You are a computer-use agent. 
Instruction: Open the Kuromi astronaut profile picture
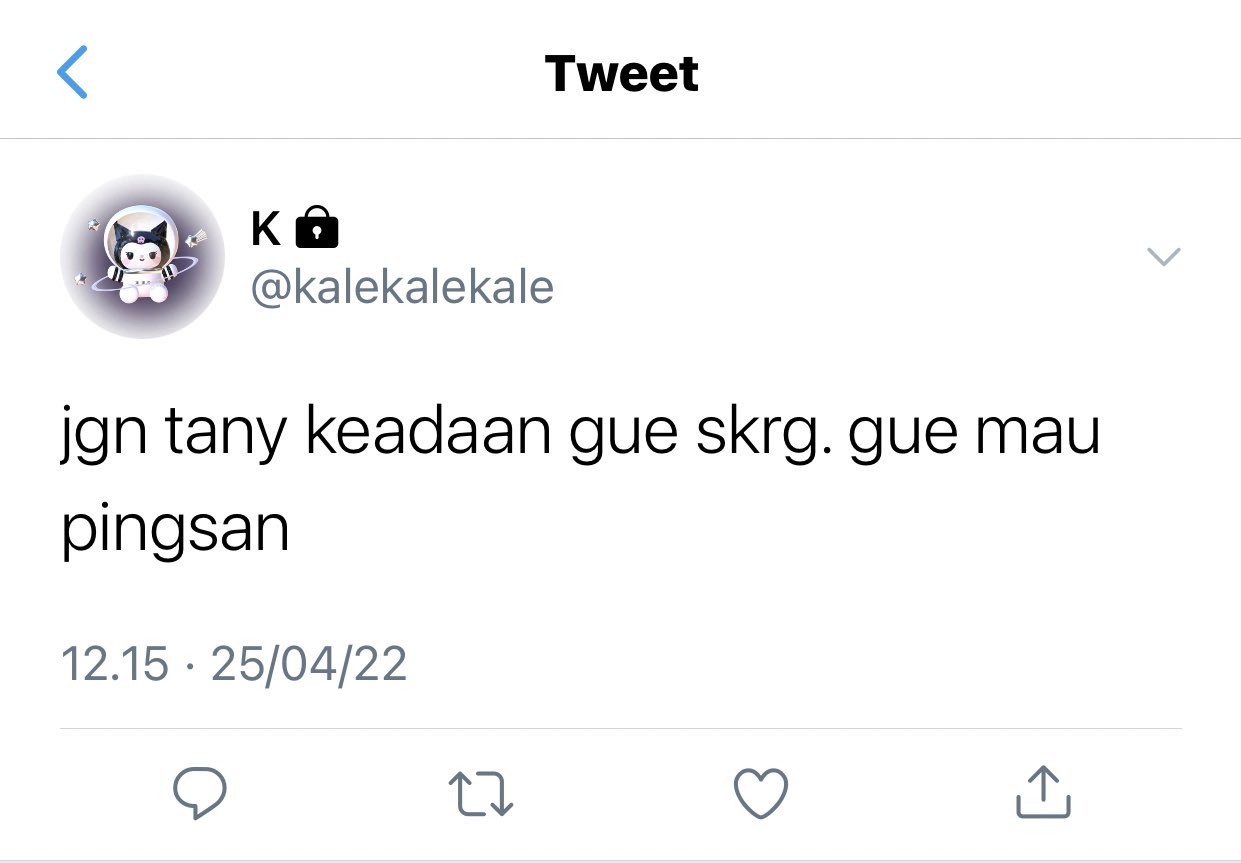pos(141,256)
